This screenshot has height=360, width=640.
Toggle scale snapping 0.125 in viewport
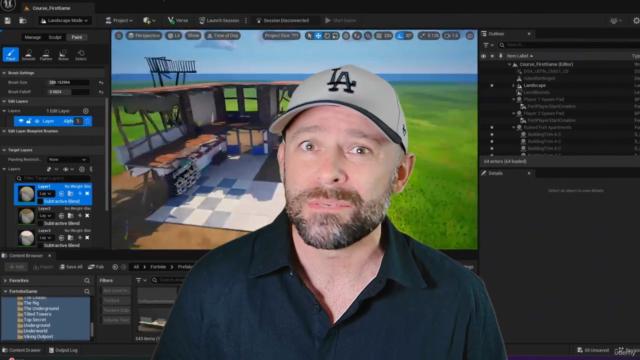429,36
